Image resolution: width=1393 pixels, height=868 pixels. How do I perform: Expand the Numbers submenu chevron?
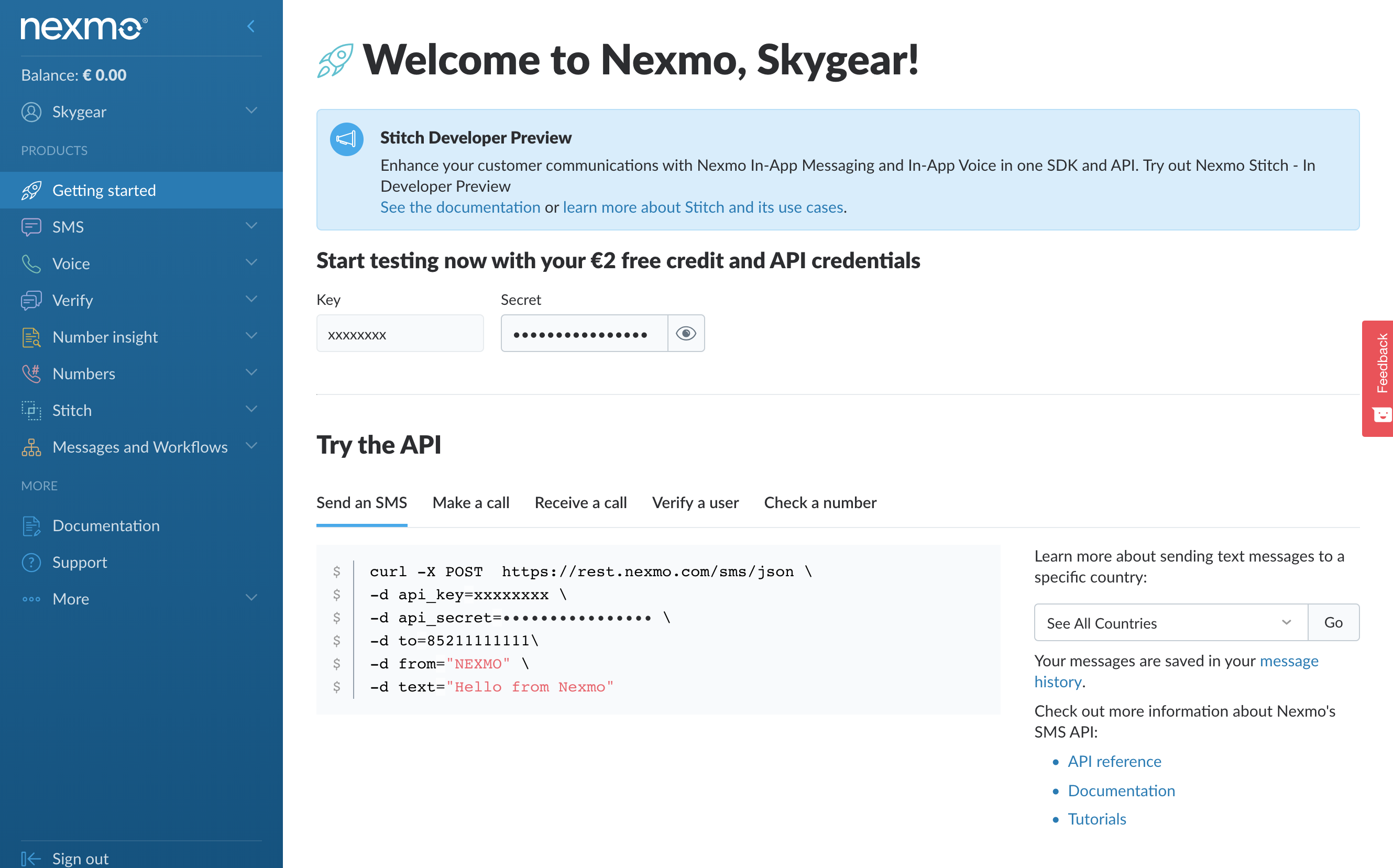click(251, 372)
